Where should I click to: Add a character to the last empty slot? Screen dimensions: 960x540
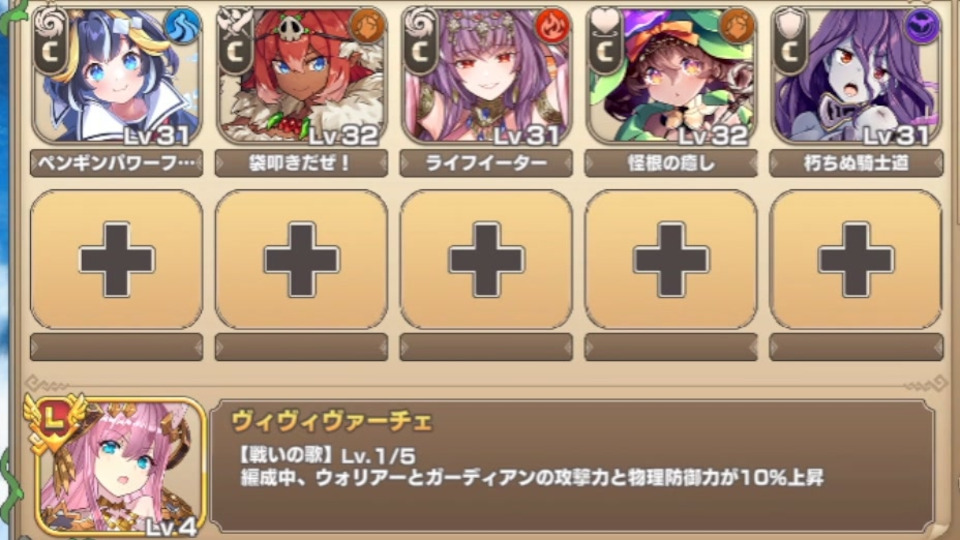click(856, 260)
